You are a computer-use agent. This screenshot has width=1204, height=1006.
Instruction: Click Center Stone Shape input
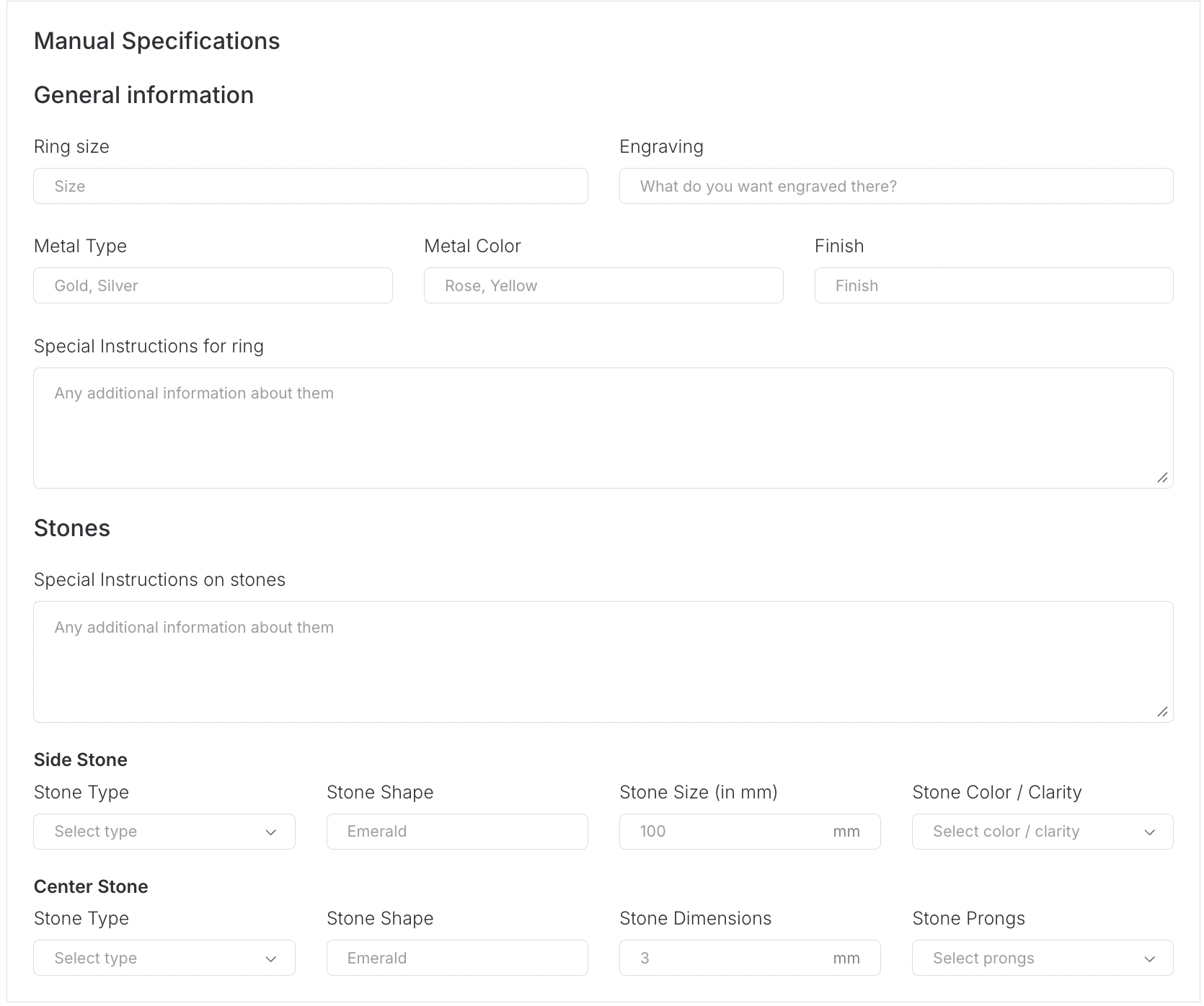pyautogui.click(x=456, y=958)
